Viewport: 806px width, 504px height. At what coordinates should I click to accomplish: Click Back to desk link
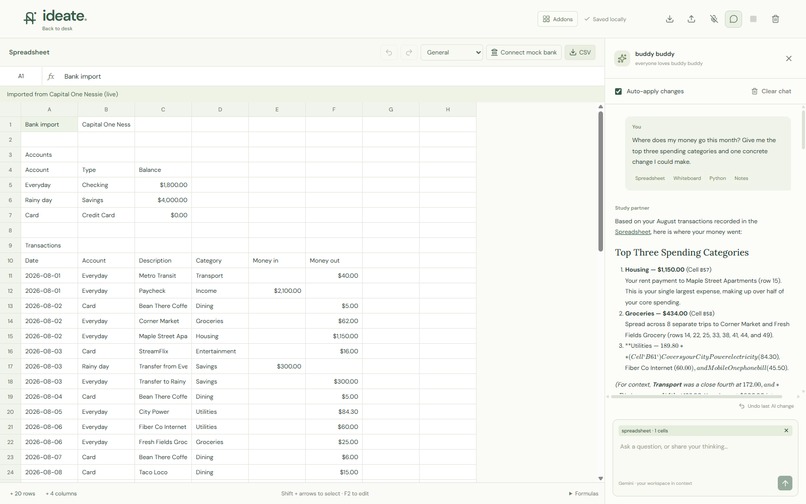[x=57, y=29]
